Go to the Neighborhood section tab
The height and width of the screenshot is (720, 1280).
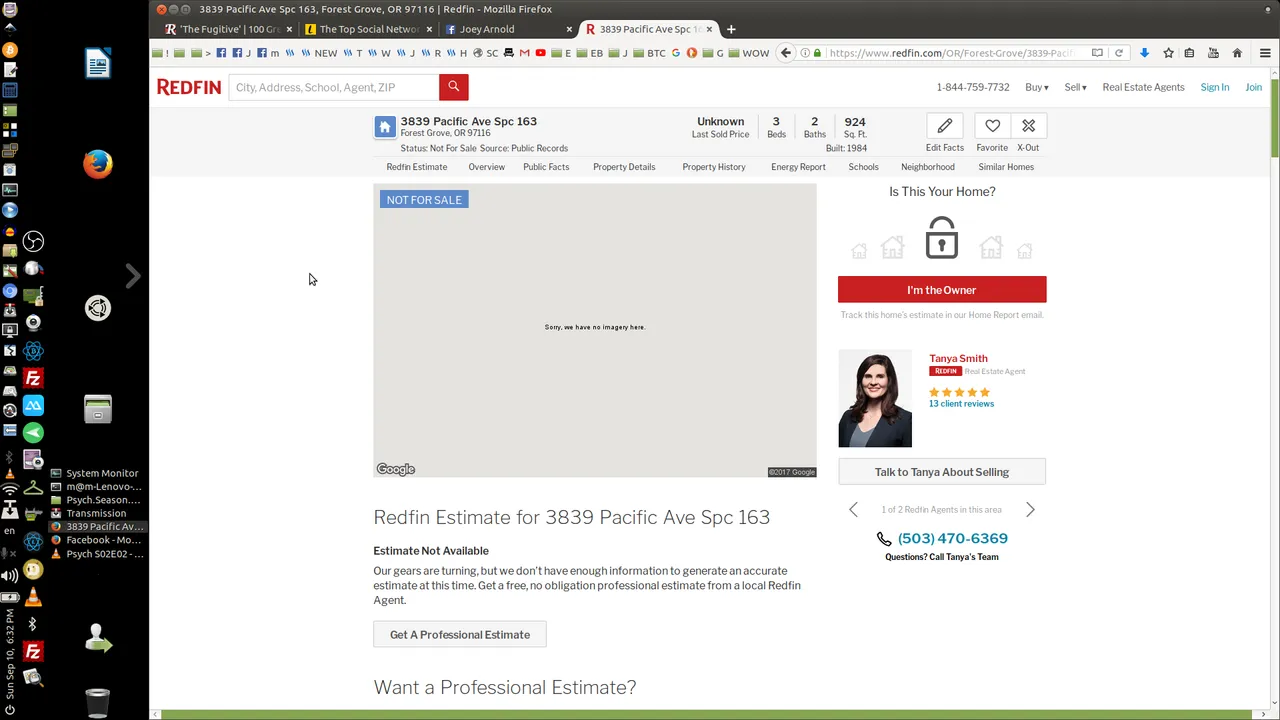pyautogui.click(x=928, y=167)
